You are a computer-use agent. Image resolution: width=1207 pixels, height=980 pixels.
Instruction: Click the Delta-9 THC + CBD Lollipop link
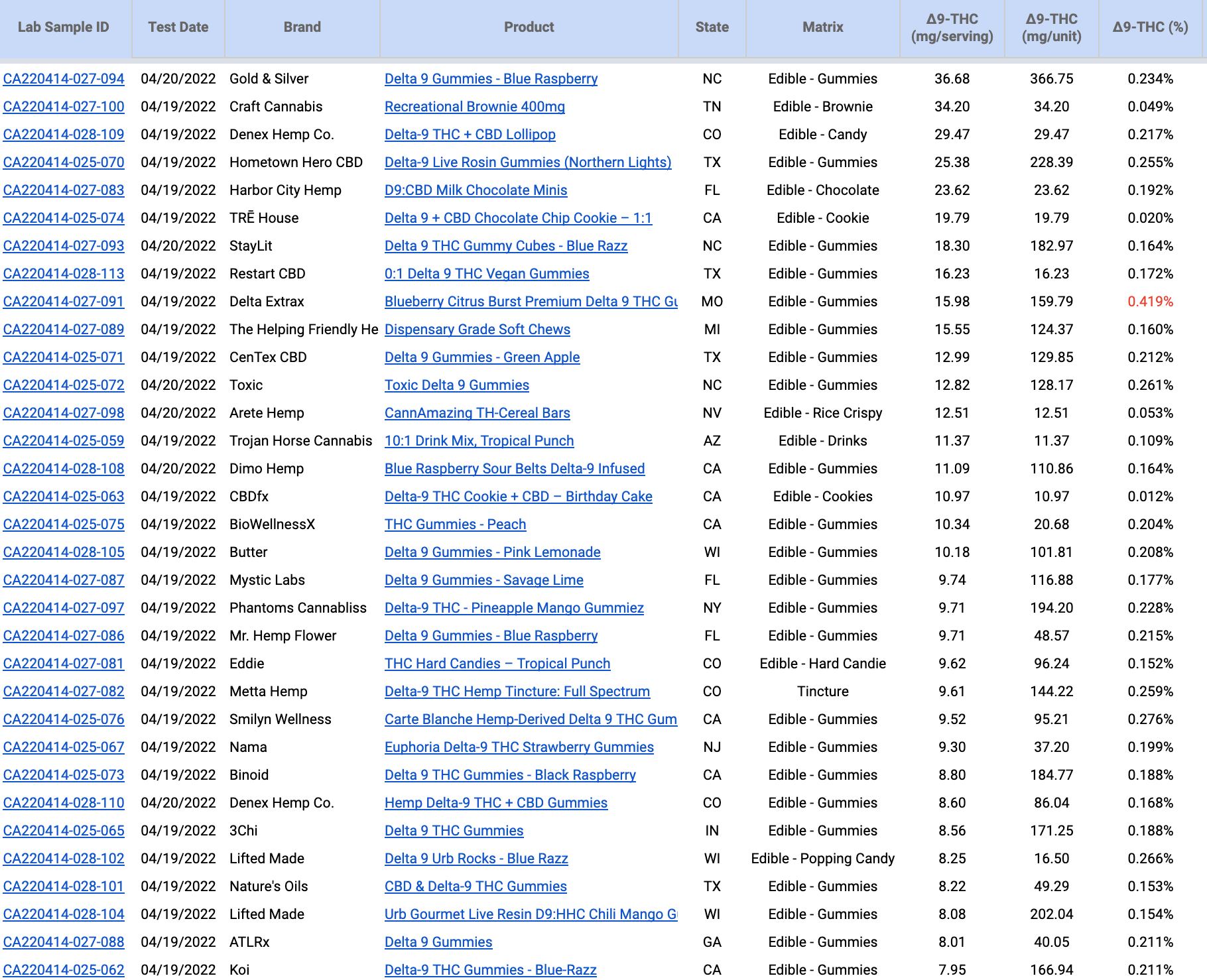[x=470, y=135]
